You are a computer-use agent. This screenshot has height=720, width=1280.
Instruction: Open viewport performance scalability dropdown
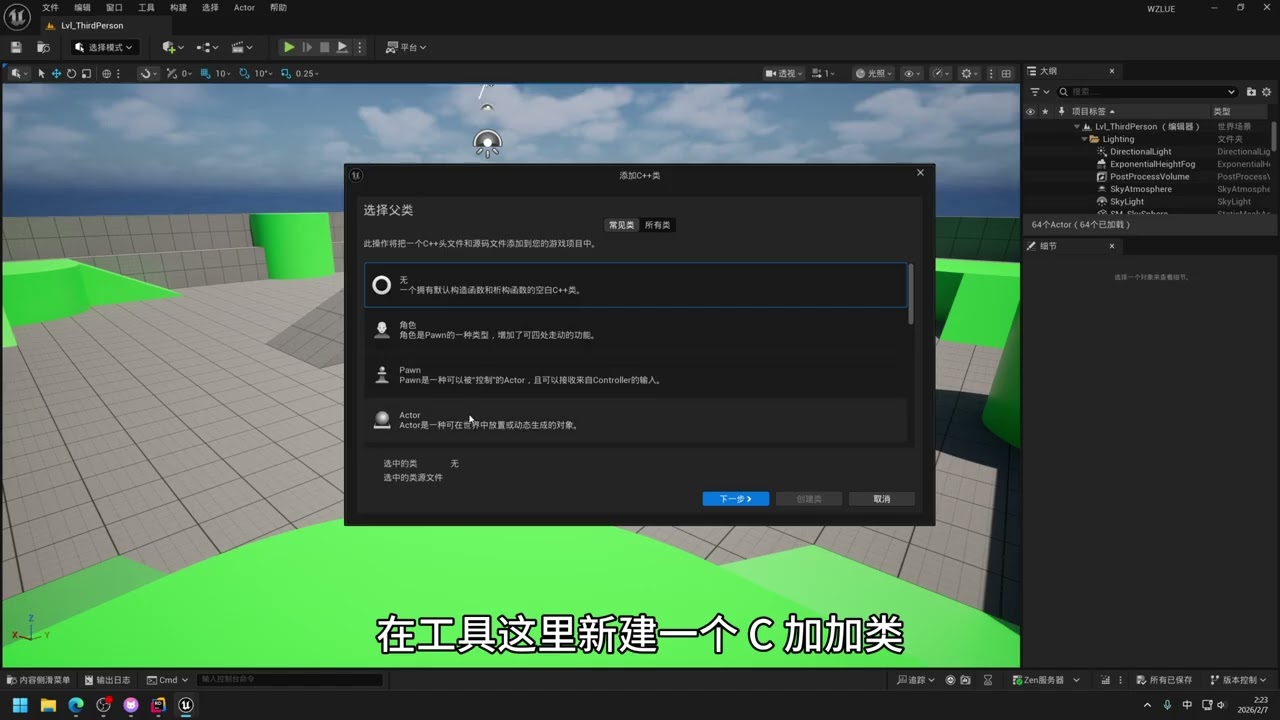pyautogui.click(x=941, y=73)
